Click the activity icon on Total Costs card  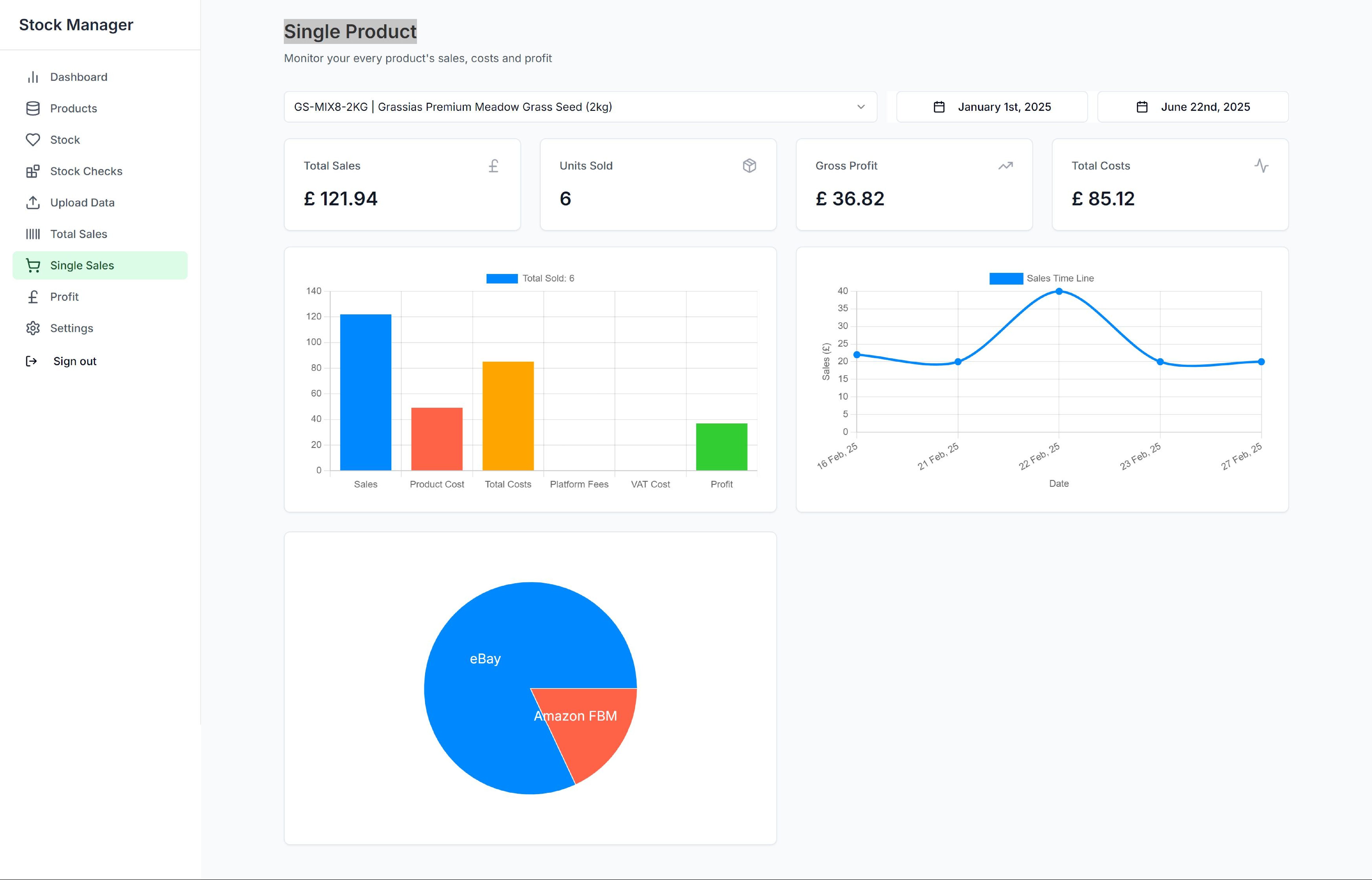pos(1262,166)
